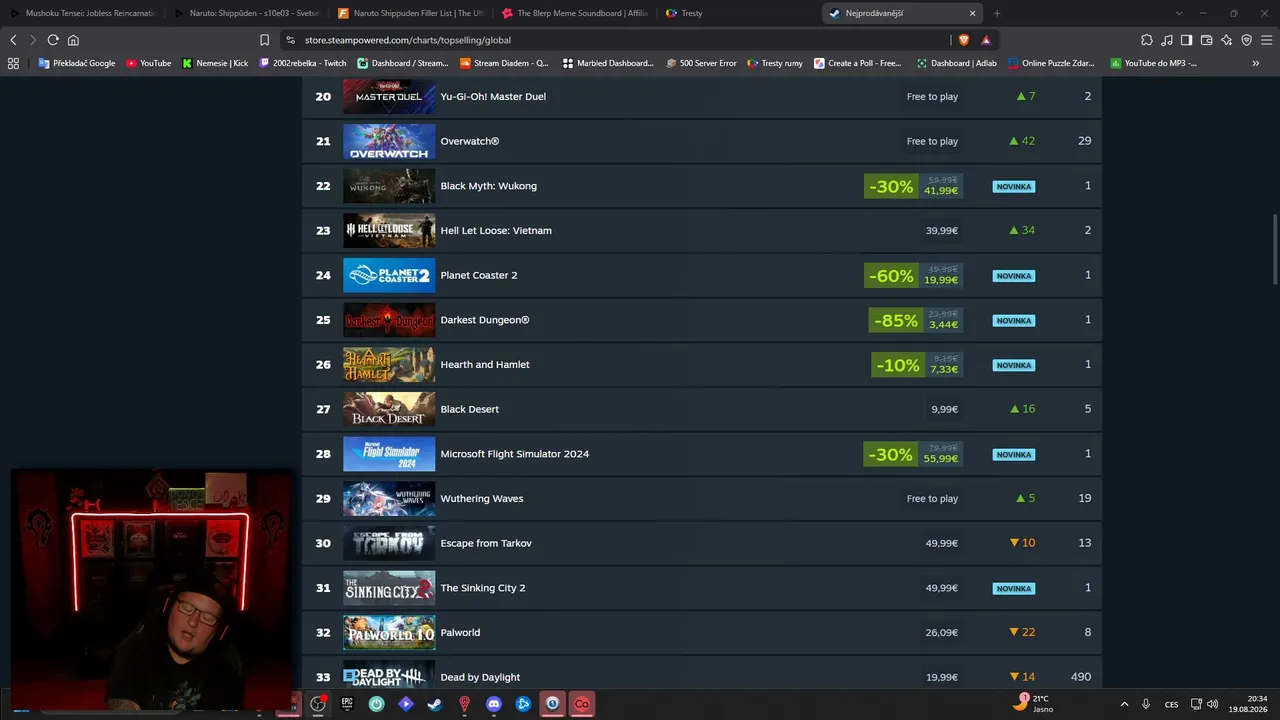Open the media control music note icon
Image resolution: width=1280 pixels, height=720 pixels.
1166,40
